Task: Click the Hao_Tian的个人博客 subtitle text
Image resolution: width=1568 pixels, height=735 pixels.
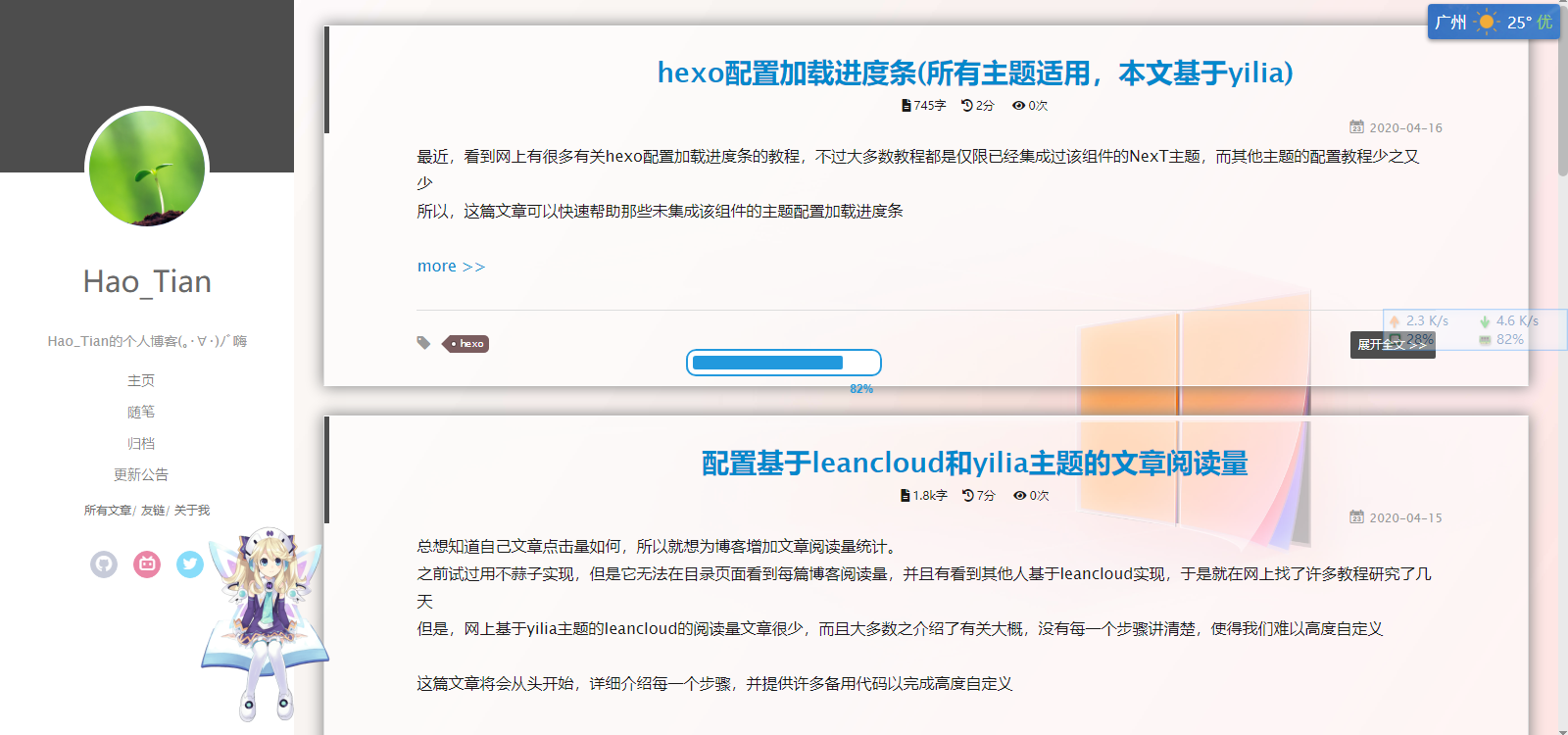Action: pos(147,341)
